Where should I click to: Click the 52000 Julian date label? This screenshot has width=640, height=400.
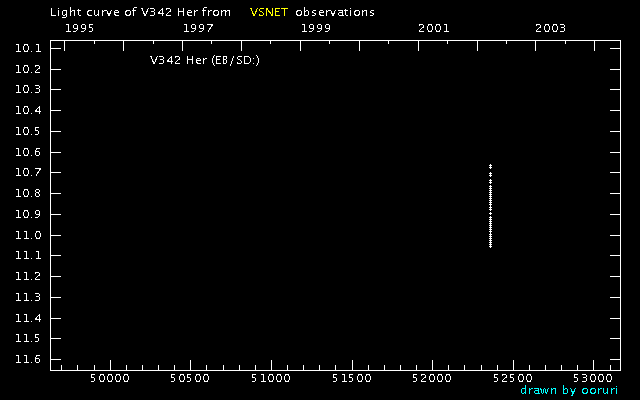(432, 378)
